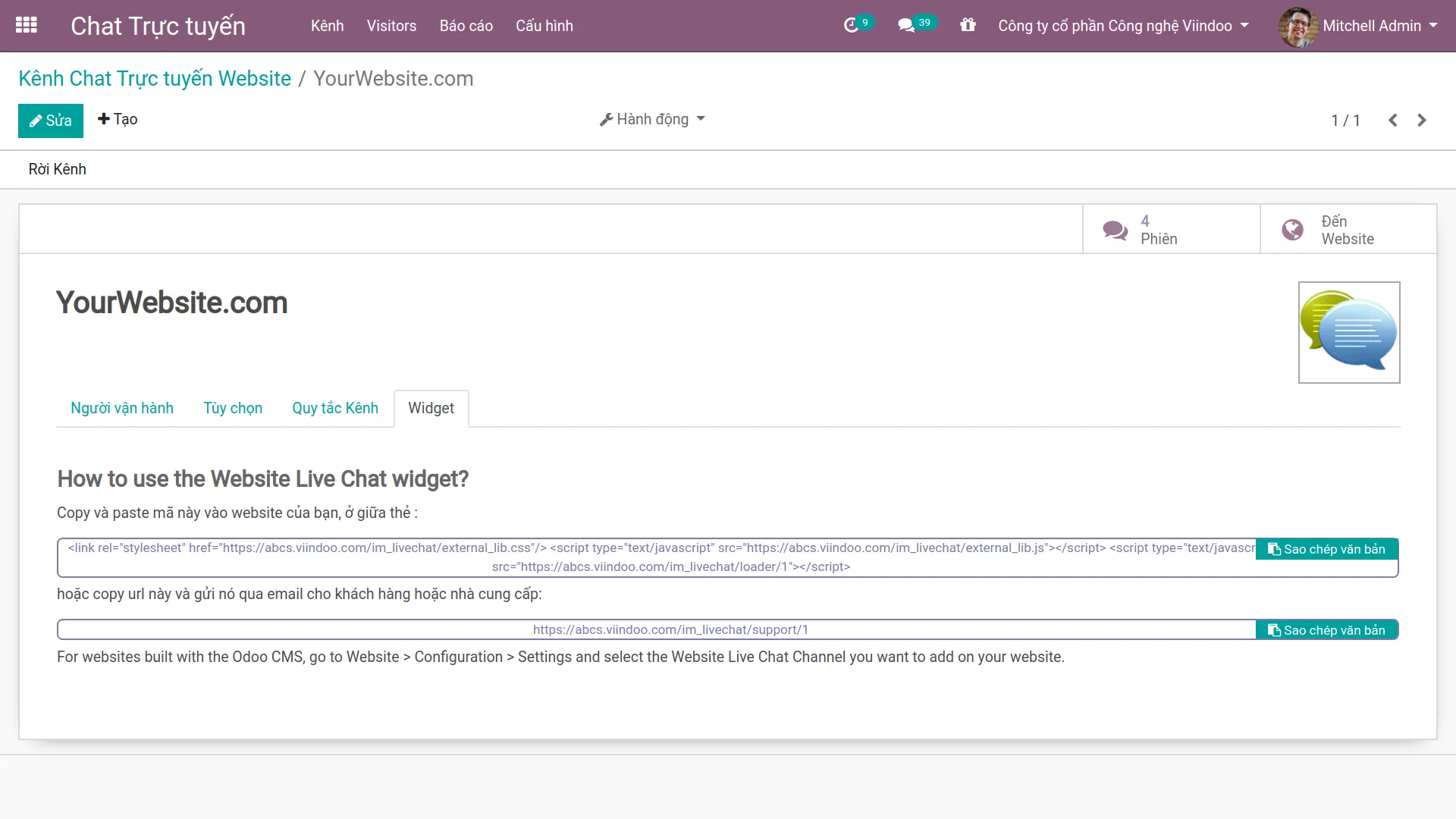Switch to Tùy chọn tab
Screen dimensions: 1456x819
coord(233,408)
